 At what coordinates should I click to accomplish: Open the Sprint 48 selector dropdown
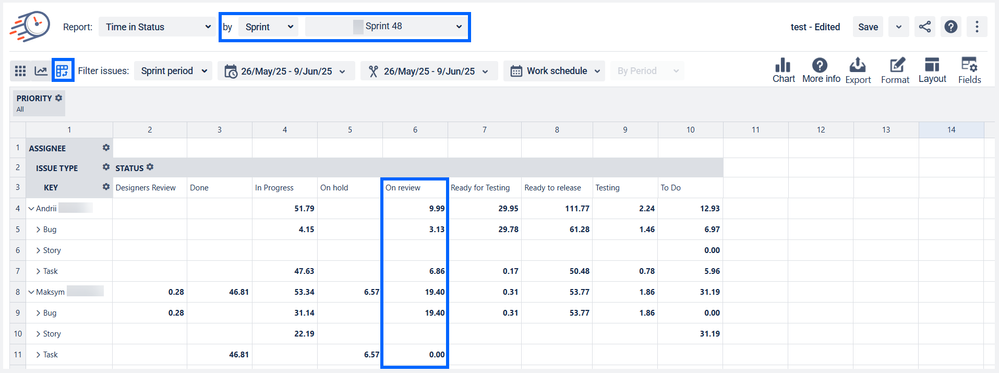(385, 27)
